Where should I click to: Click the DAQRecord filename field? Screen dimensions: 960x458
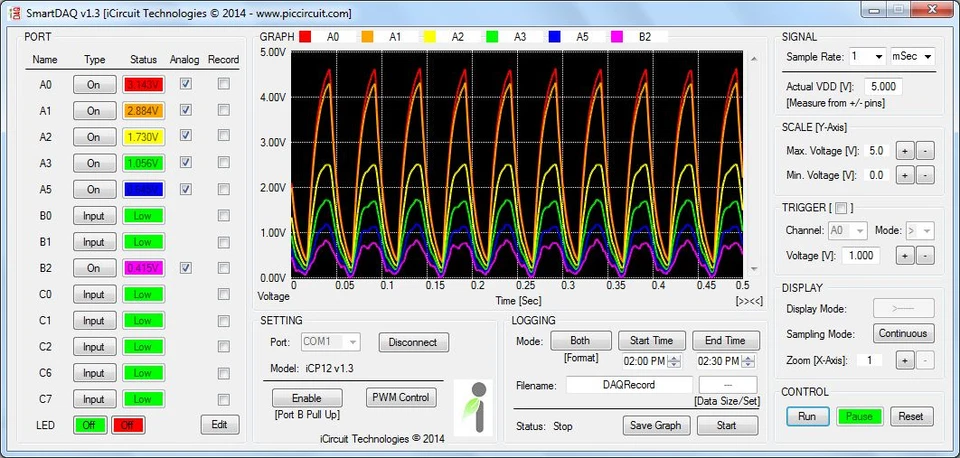point(629,385)
